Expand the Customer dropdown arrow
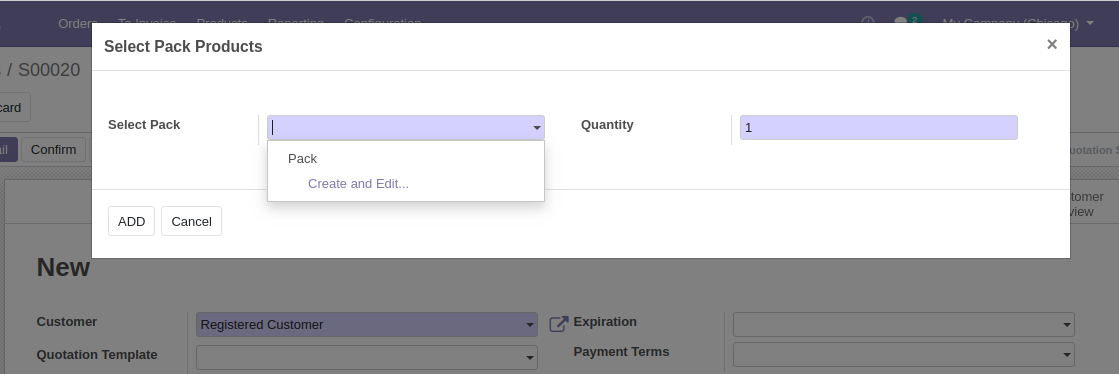The width and height of the screenshot is (1119, 374). tap(530, 325)
